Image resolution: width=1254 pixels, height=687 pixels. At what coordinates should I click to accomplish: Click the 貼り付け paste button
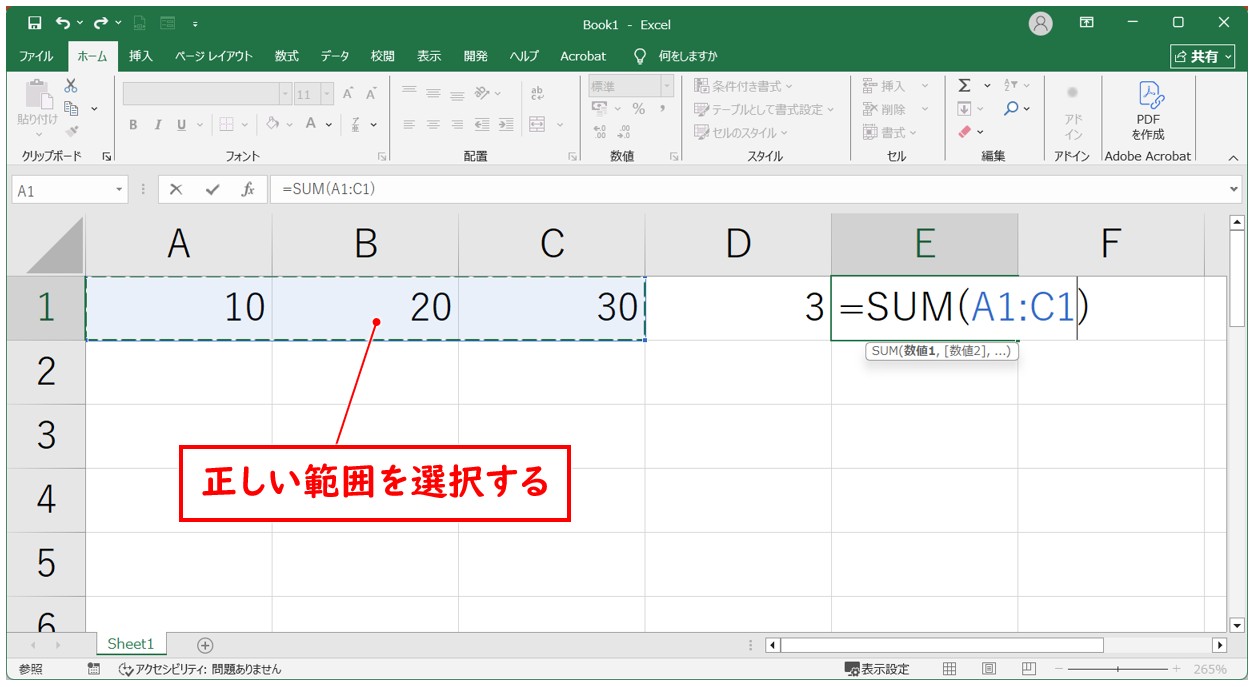[37, 108]
